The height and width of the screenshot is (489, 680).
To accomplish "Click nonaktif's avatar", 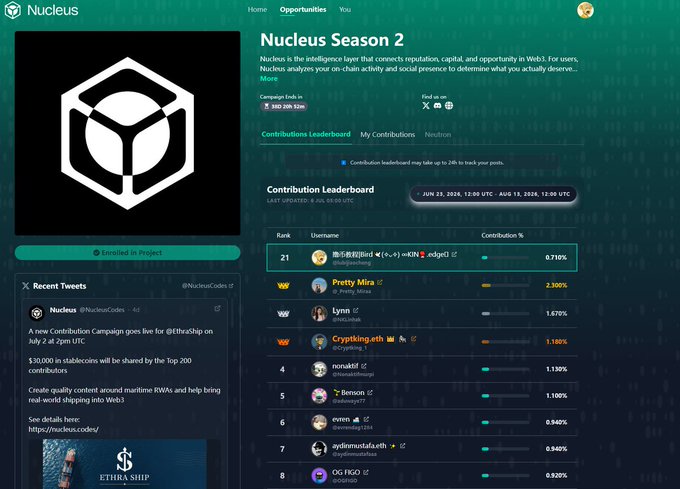I will click(319, 369).
